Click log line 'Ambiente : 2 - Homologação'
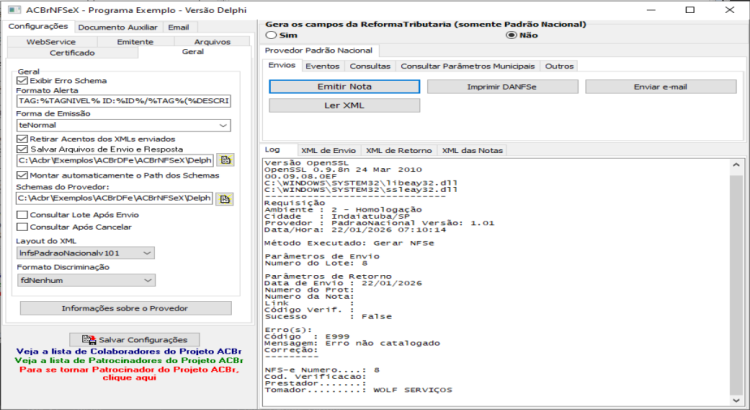The image size is (750, 410). (343, 210)
